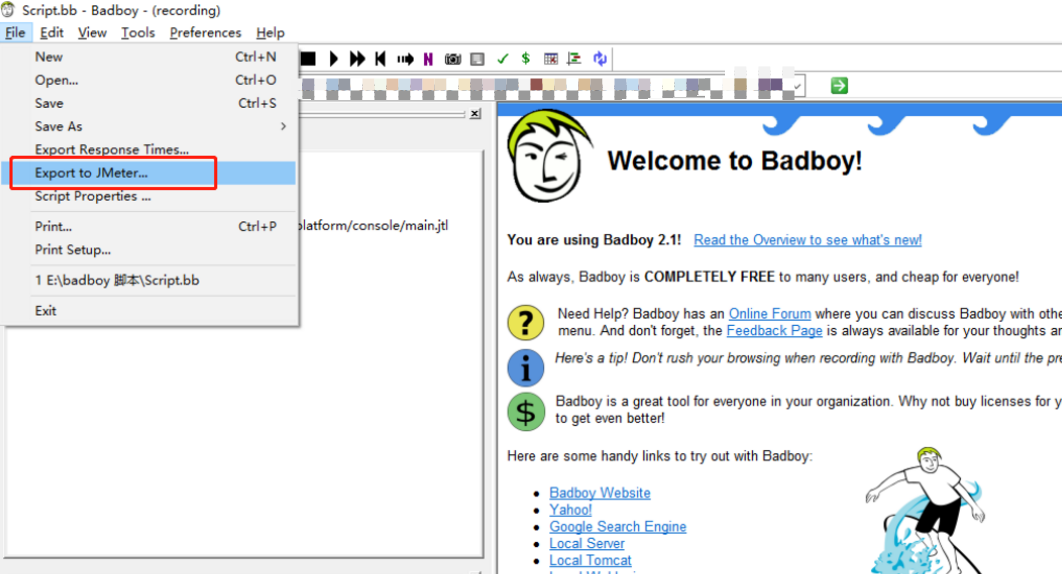Viewport: 1062px width, 574px height.
Task: Click the blue refresh arrows icon
Action: pyautogui.click(x=600, y=59)
